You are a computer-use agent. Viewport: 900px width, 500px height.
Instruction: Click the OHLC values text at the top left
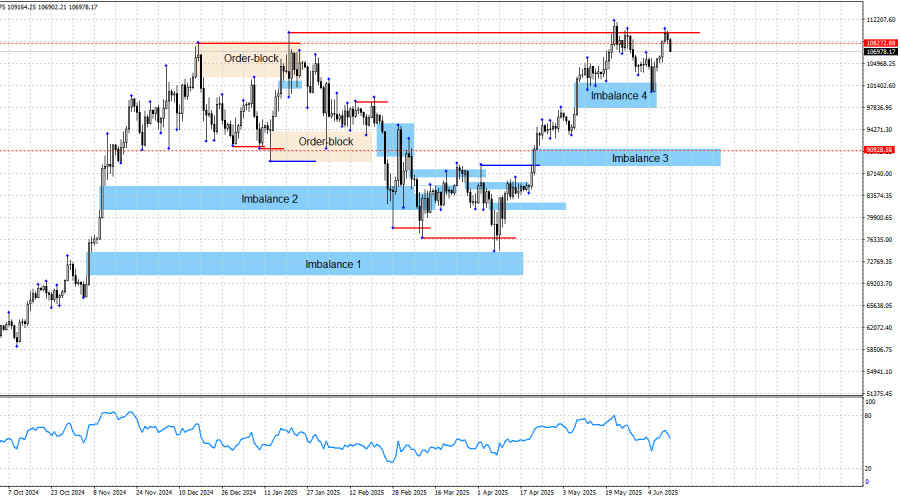point(50,7)
